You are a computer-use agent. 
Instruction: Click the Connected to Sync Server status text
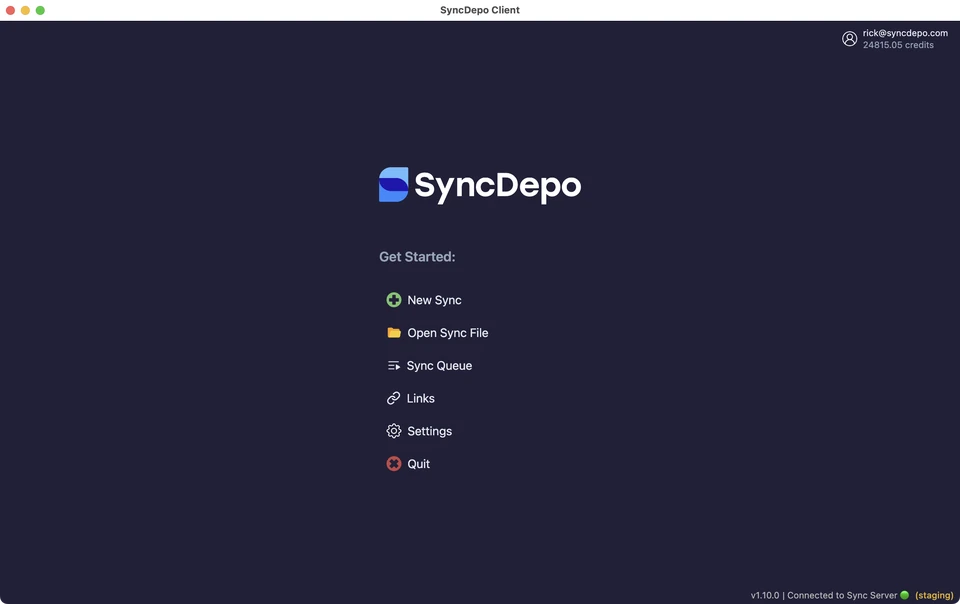pyautogui.click(x=842, y=595)
